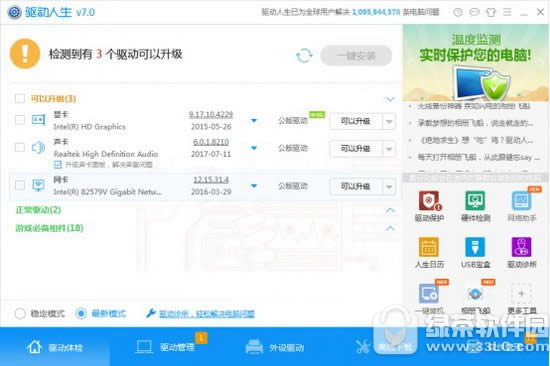Click the 正常驱动(2) section label
The width and height of the screenshot is (550, 366).
tap(38, 210)
